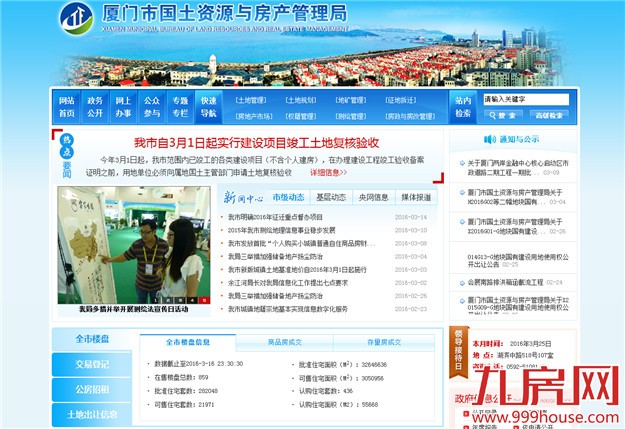The height and width of the screenshot is (429, 625).
Task: Open the 专题专栏 nav item
Action: [180, 107]
